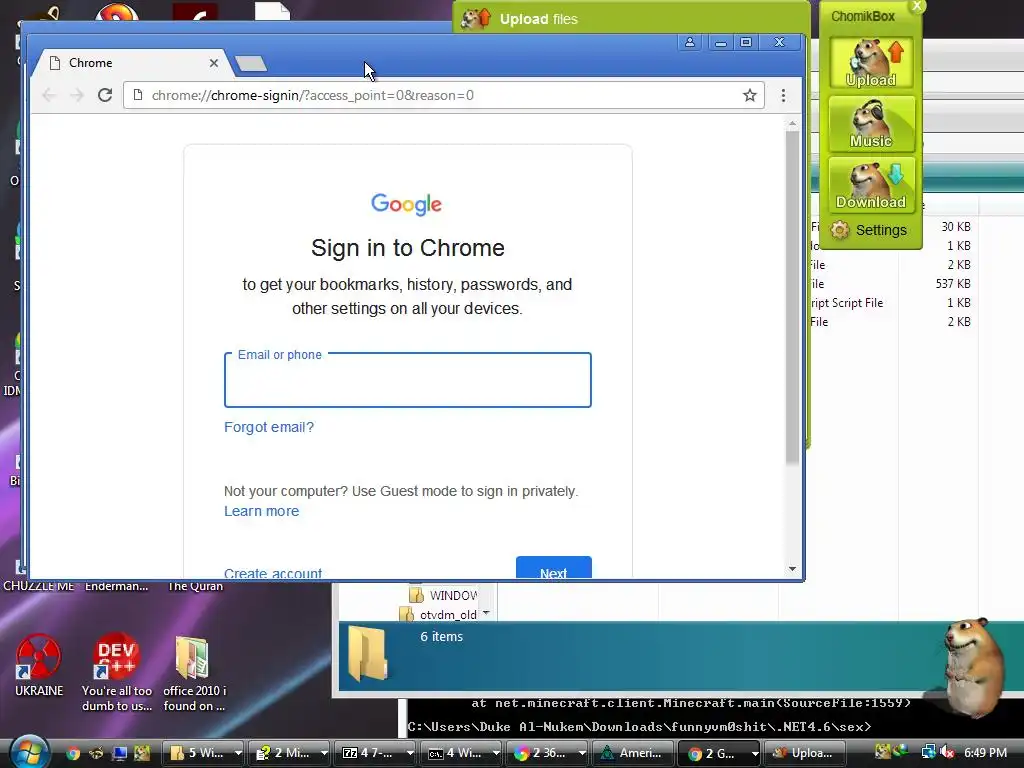Expand '5 Wi...' taskbar group arrow
This screenshot has width=1024, height=768.
pos(238,753)
